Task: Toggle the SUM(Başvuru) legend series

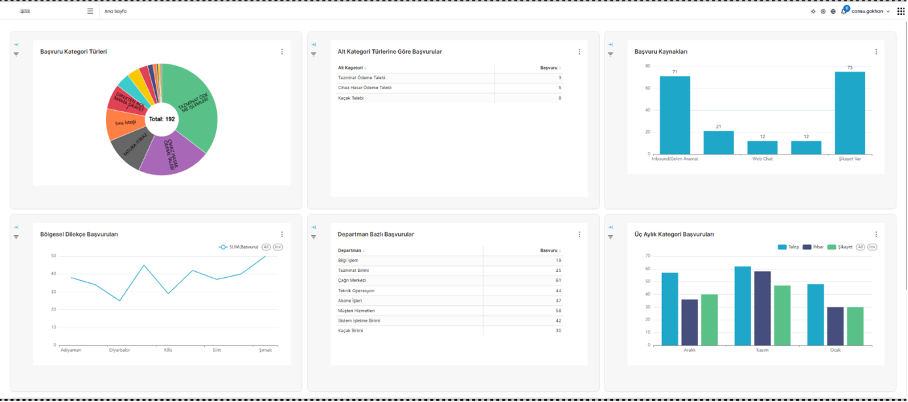Action: pos(239,247)
